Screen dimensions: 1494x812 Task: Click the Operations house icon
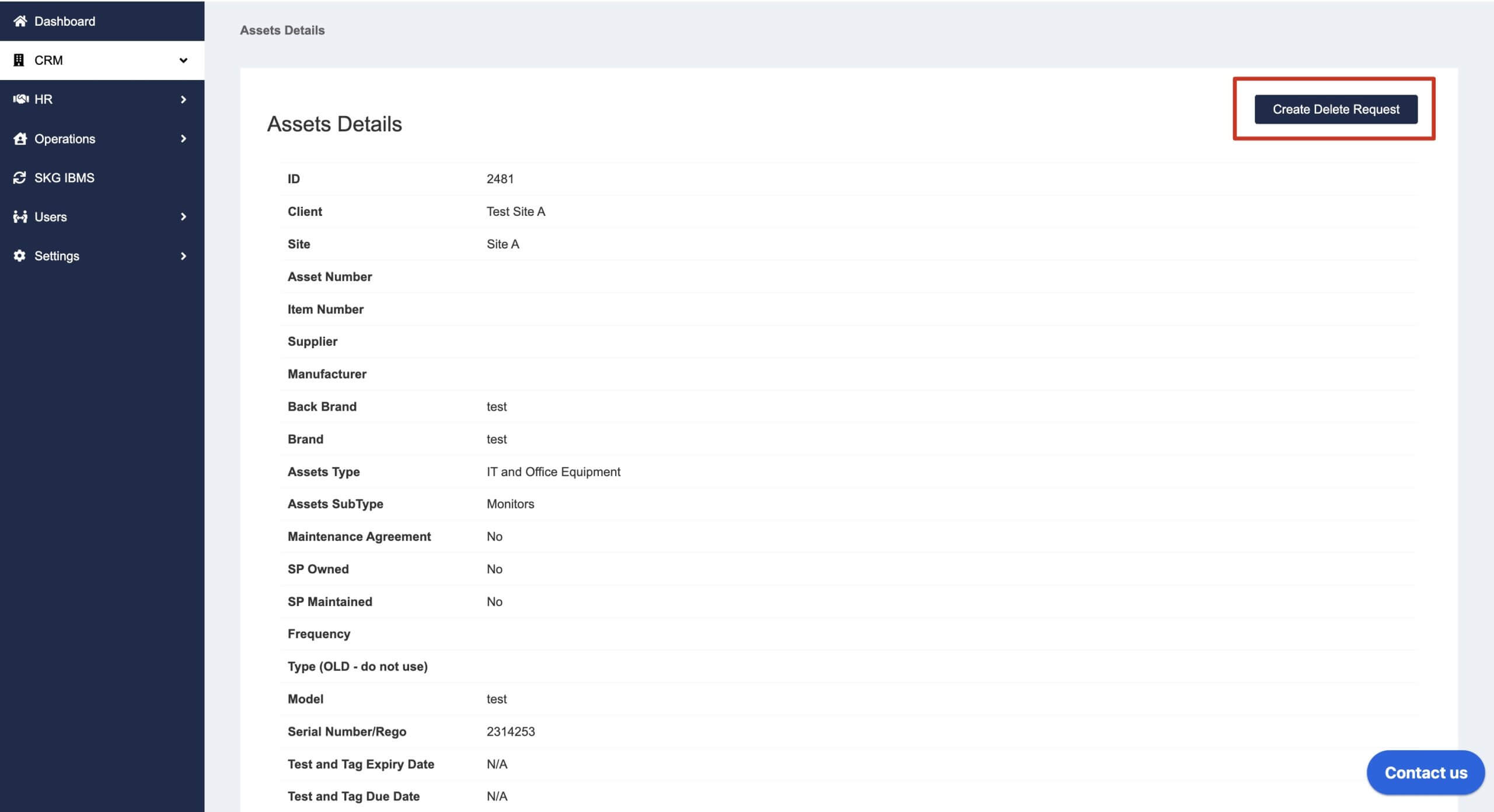(x=20, y=138)
